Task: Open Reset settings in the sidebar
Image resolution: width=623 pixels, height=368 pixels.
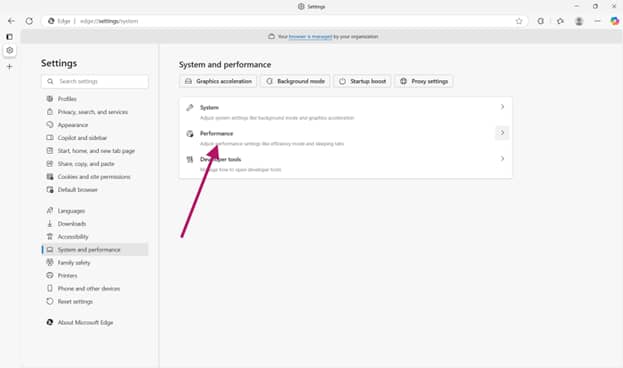Action: point(95,302)
